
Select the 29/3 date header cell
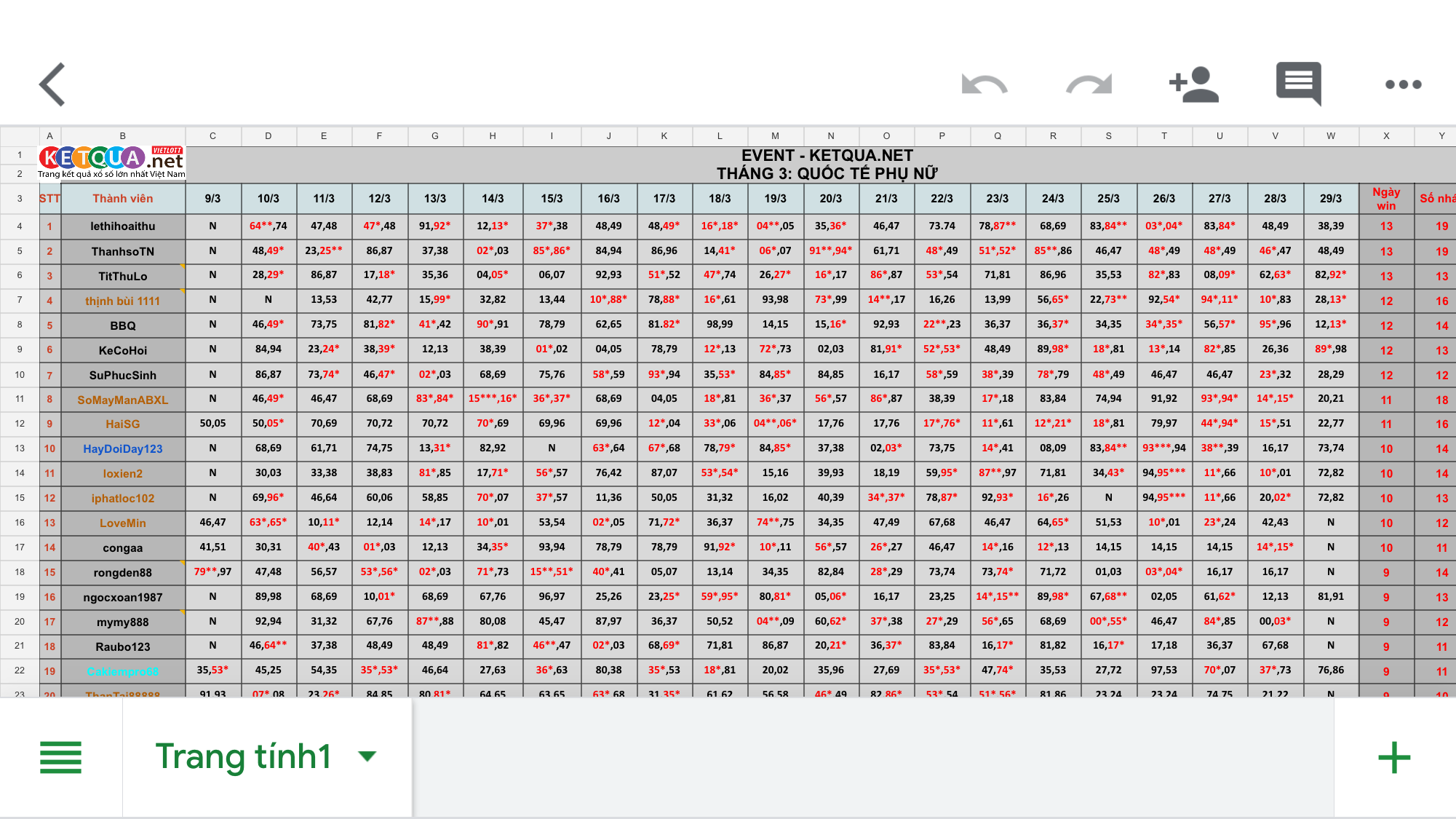coord(1330,199)
